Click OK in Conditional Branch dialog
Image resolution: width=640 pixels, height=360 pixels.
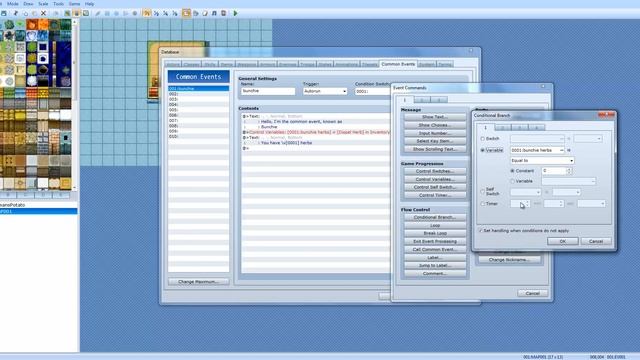[x=562, y=241]
